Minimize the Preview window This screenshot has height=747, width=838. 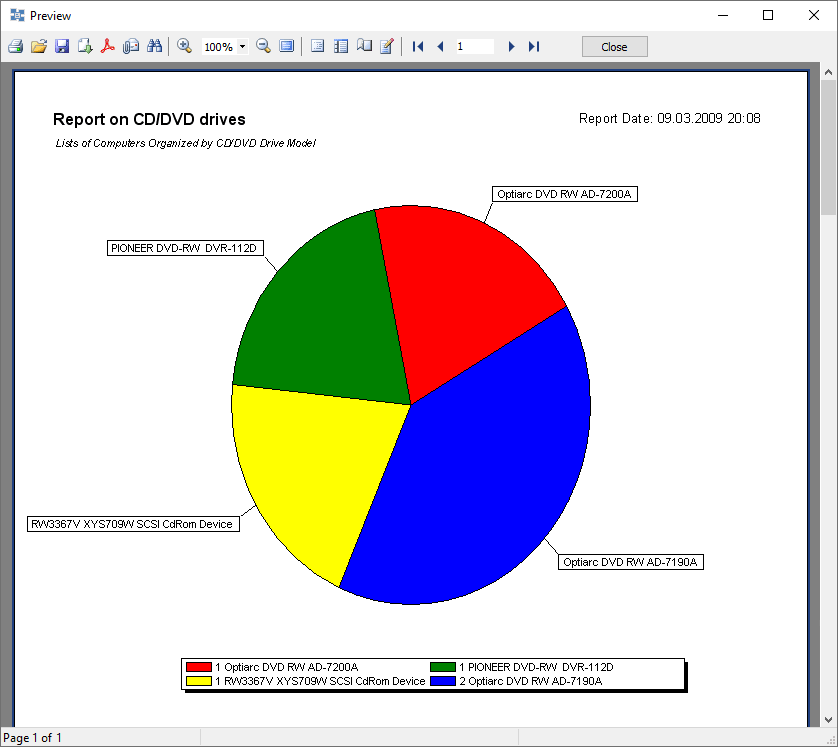[x=723, y=15]
